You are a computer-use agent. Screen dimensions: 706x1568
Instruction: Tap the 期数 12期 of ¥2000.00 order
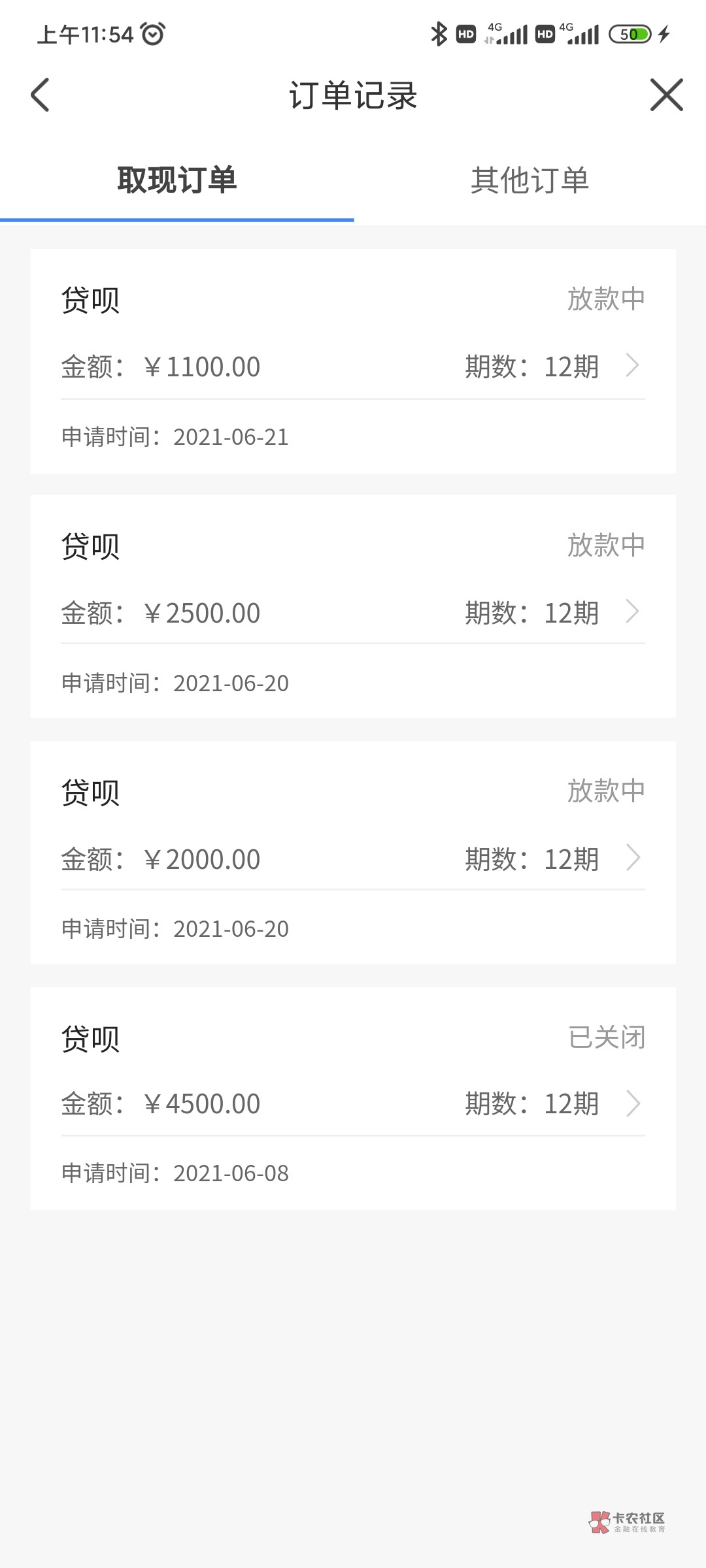[531, 859]
